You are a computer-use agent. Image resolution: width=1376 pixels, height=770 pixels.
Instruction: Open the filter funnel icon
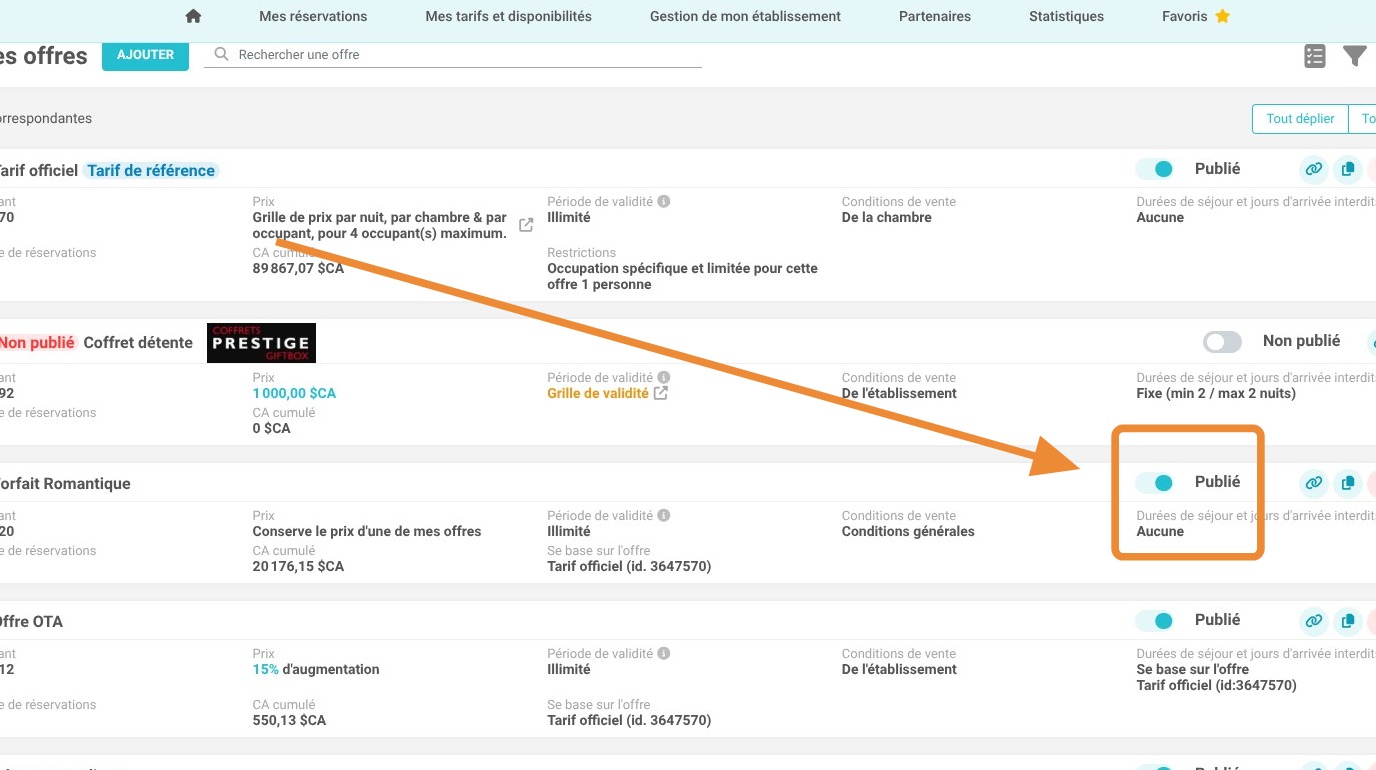click(1355, 56)
